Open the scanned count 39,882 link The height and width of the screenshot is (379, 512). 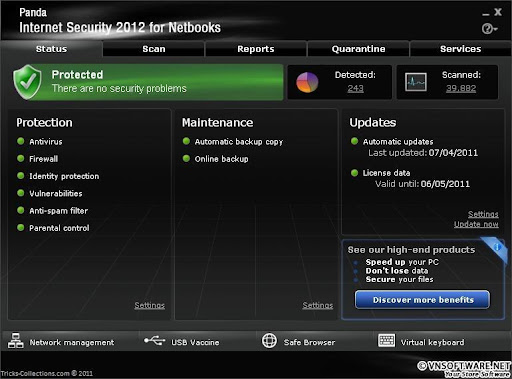pyautogui.click(x=461, y=88)
